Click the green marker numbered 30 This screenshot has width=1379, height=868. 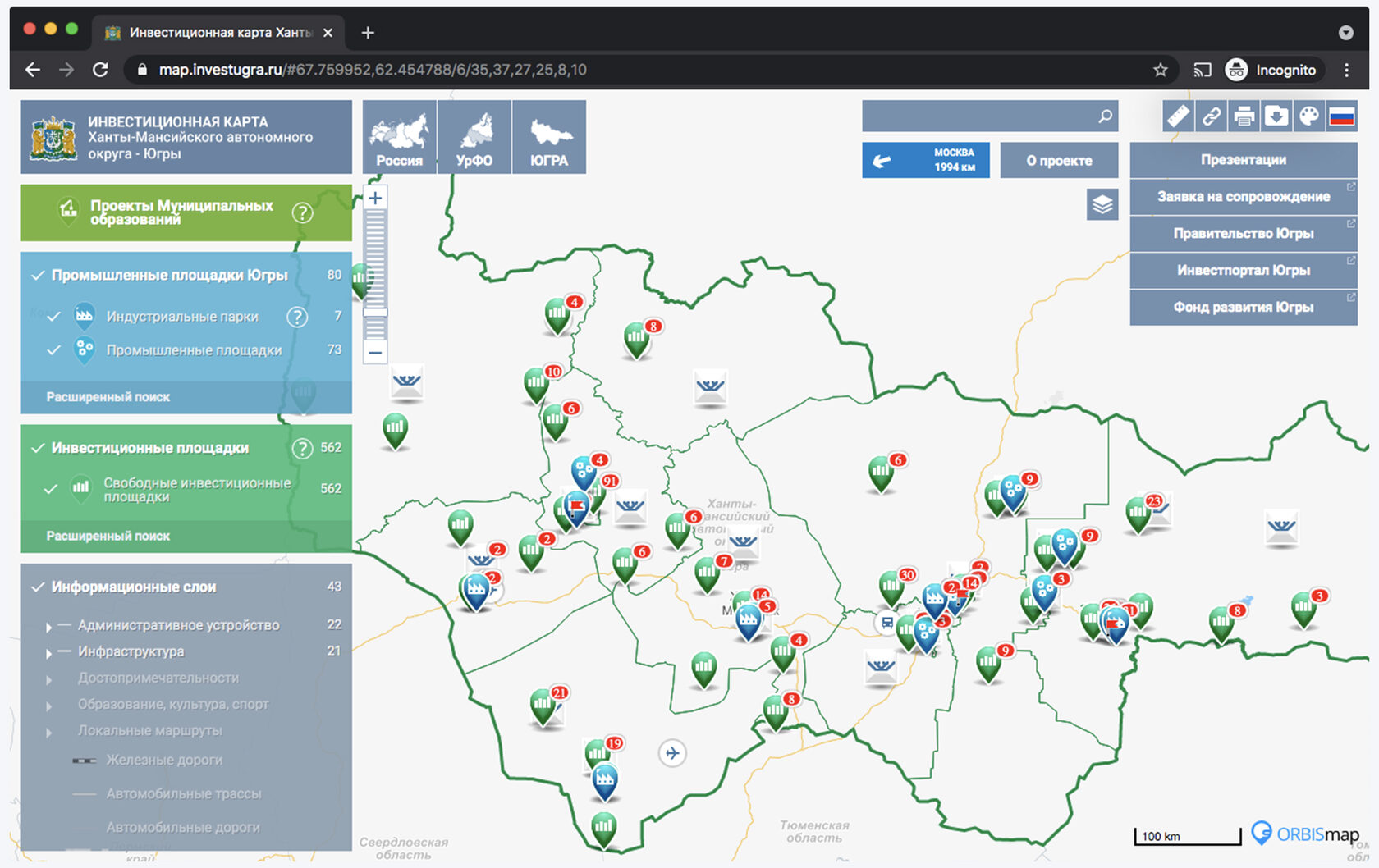892,587
